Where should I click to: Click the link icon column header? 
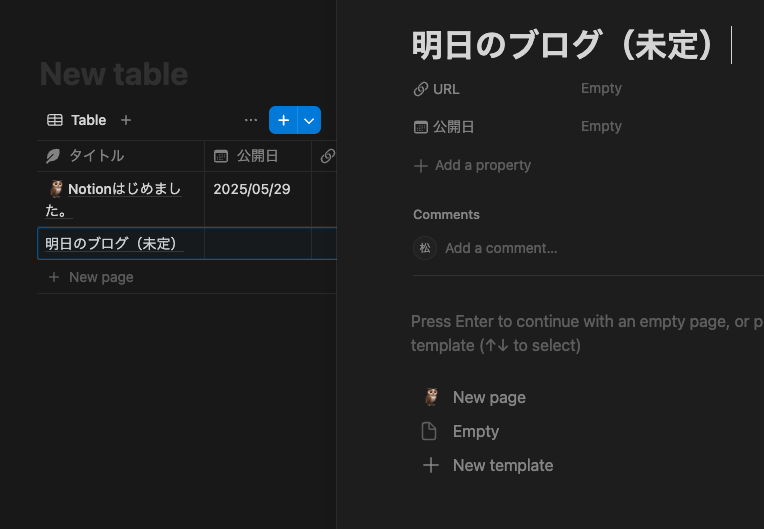[x=327, y=156]
